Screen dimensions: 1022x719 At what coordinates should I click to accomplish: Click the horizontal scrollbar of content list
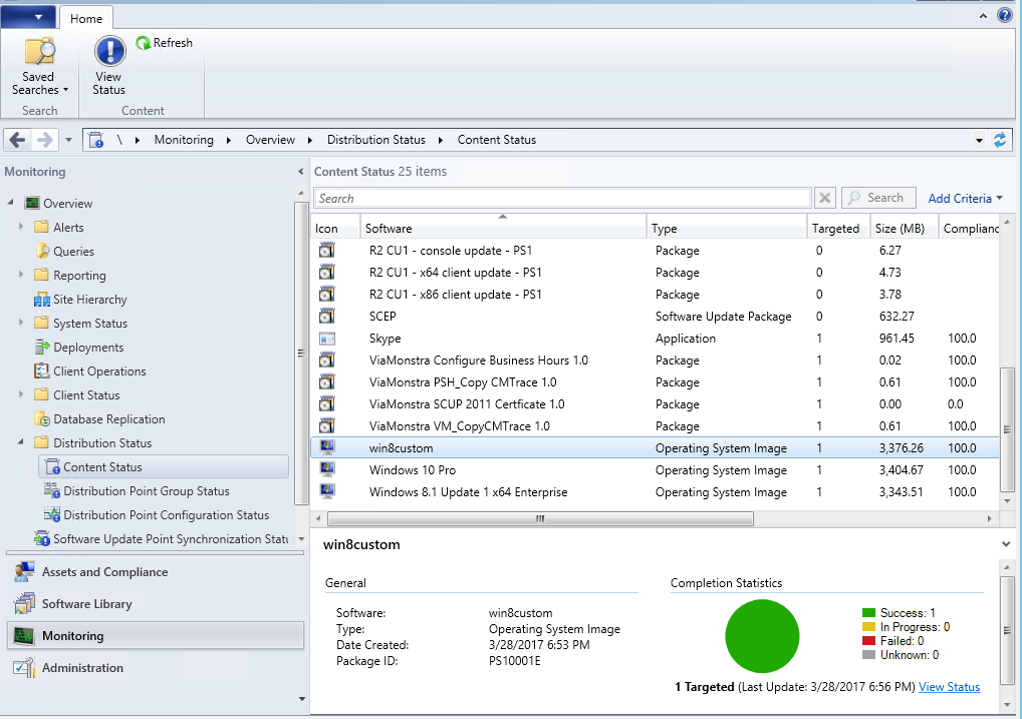pos(540,519)
